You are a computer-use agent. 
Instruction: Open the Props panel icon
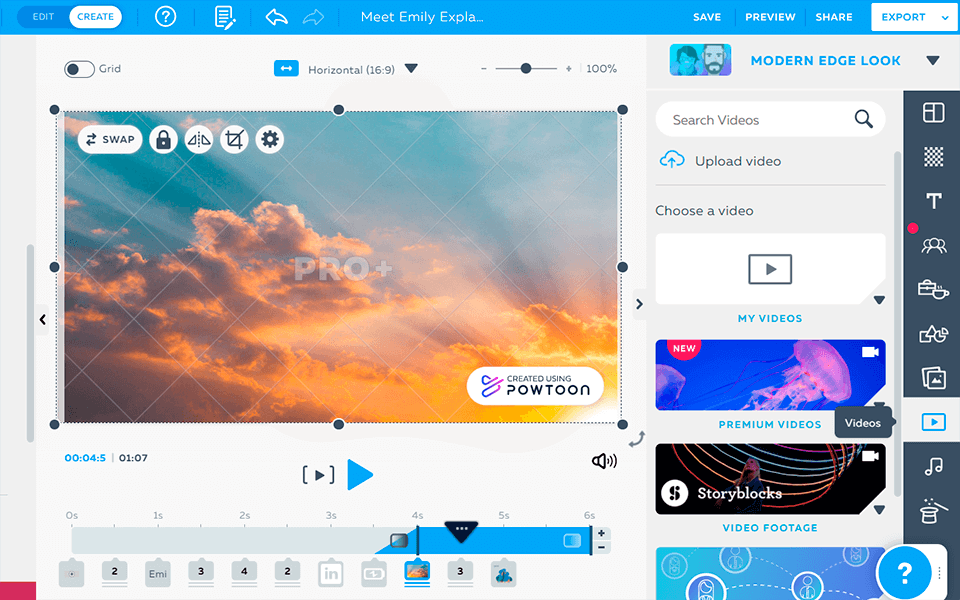(x=932, y=289)
